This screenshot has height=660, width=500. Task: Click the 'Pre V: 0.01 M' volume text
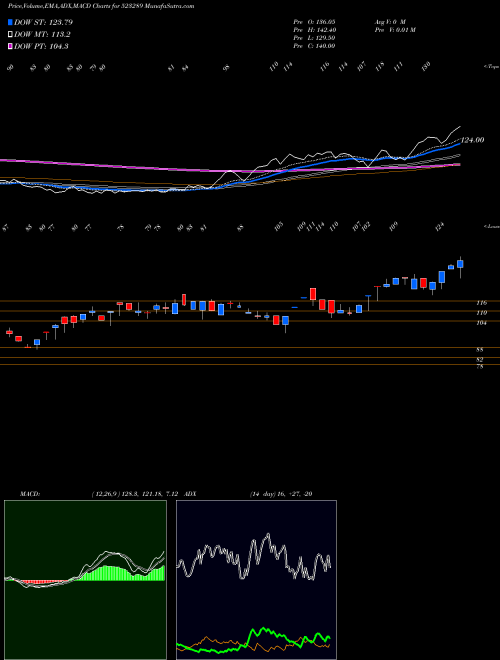[395, 30]
